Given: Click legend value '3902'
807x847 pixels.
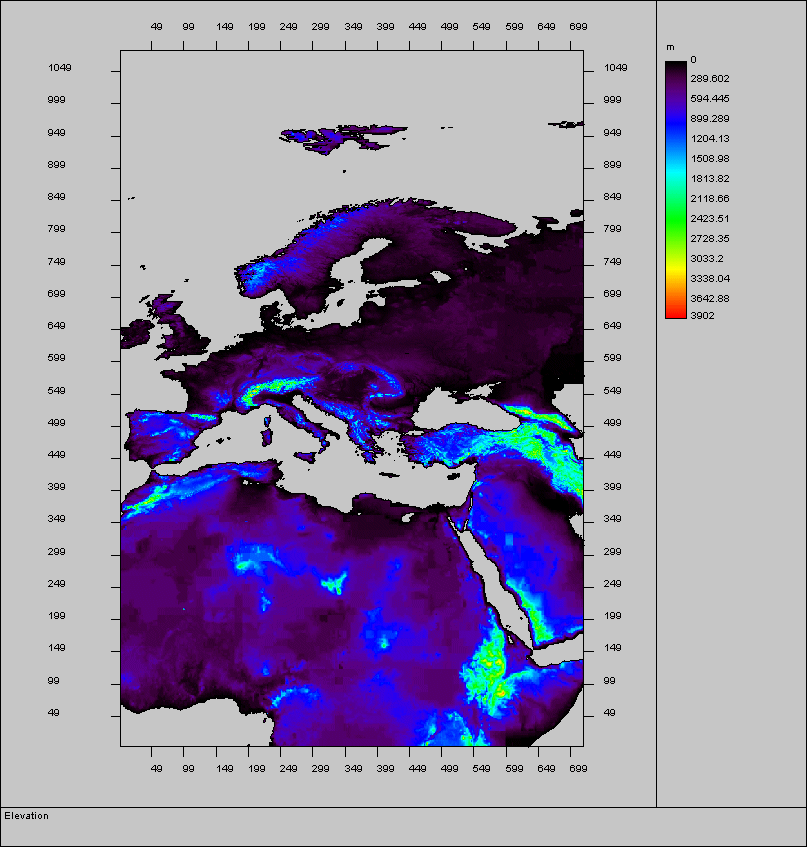Looking at the screenshot, I should coord(702,315).
